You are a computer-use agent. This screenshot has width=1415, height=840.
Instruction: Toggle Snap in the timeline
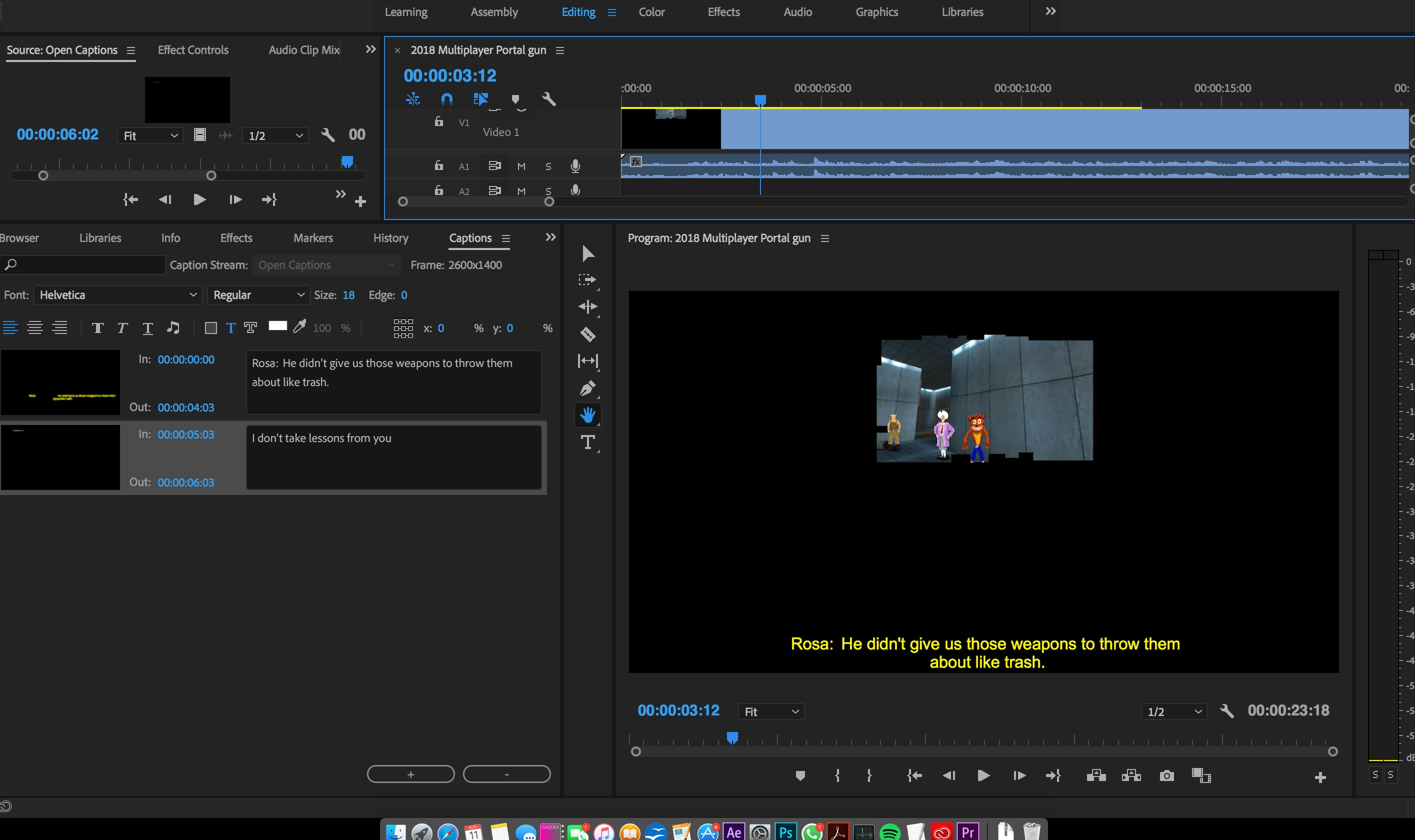pos(446,99)
